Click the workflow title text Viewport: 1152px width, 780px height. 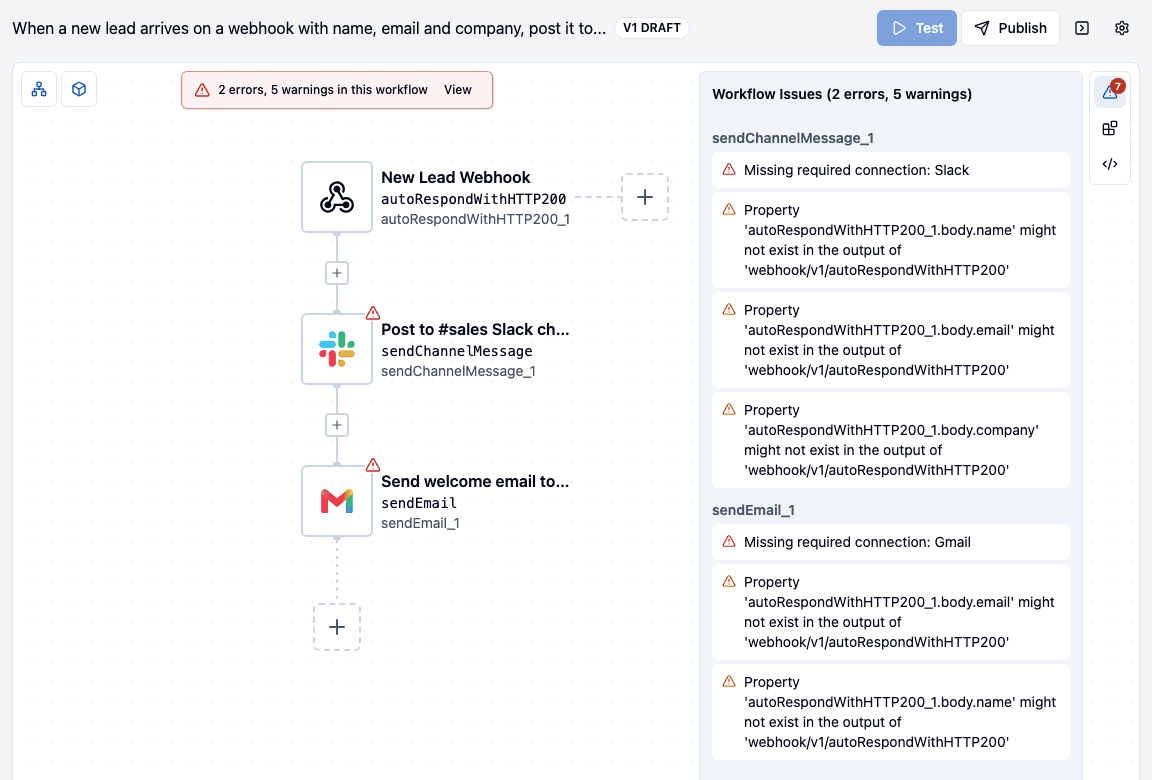click(x=309, y=28)
